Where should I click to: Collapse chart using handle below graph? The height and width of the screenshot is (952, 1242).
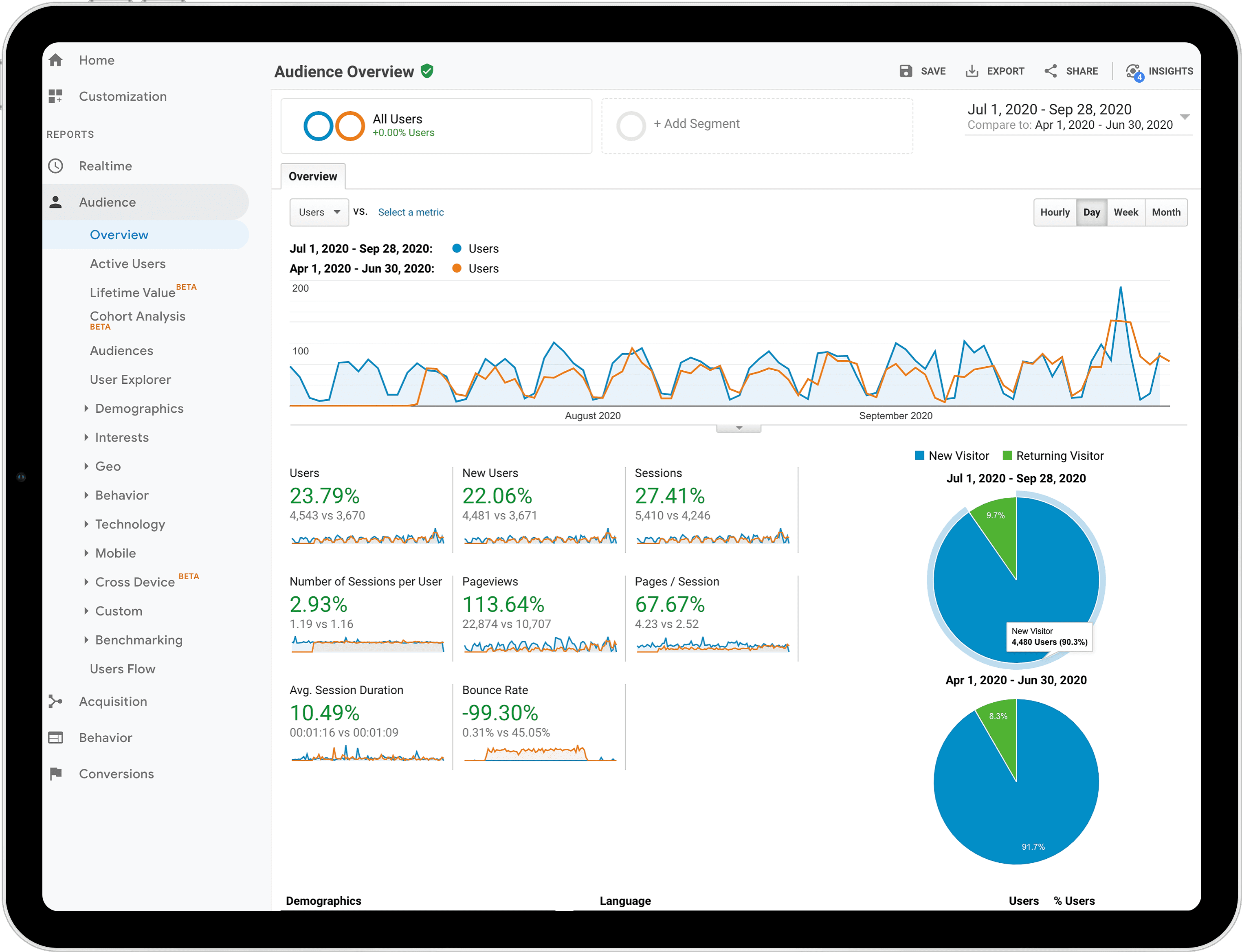pyautogui.click(x=738, y=429)
